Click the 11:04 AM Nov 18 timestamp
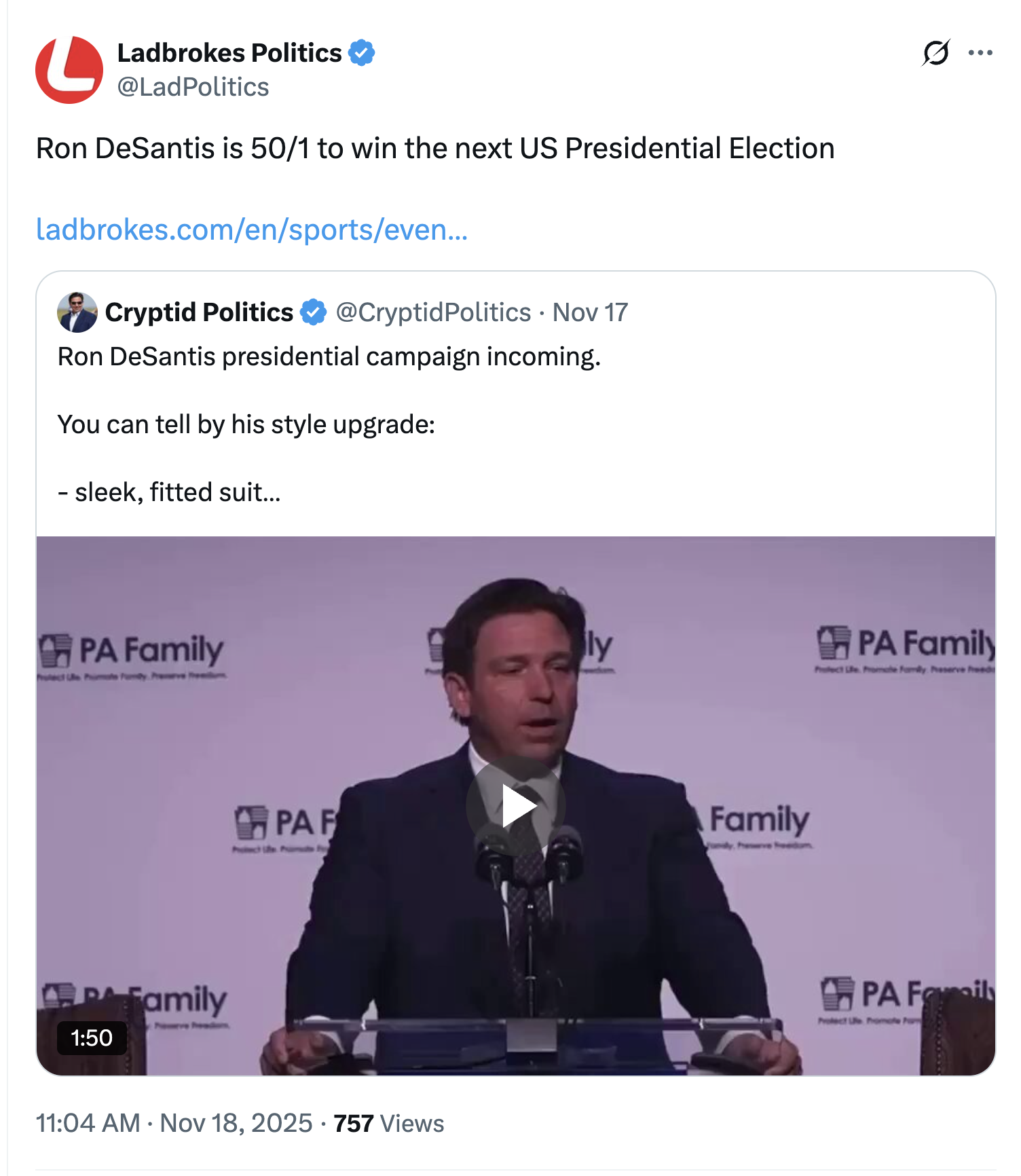This screenshot has width=1021, height=1176. pyautogui.click(x=174, y=1123)
